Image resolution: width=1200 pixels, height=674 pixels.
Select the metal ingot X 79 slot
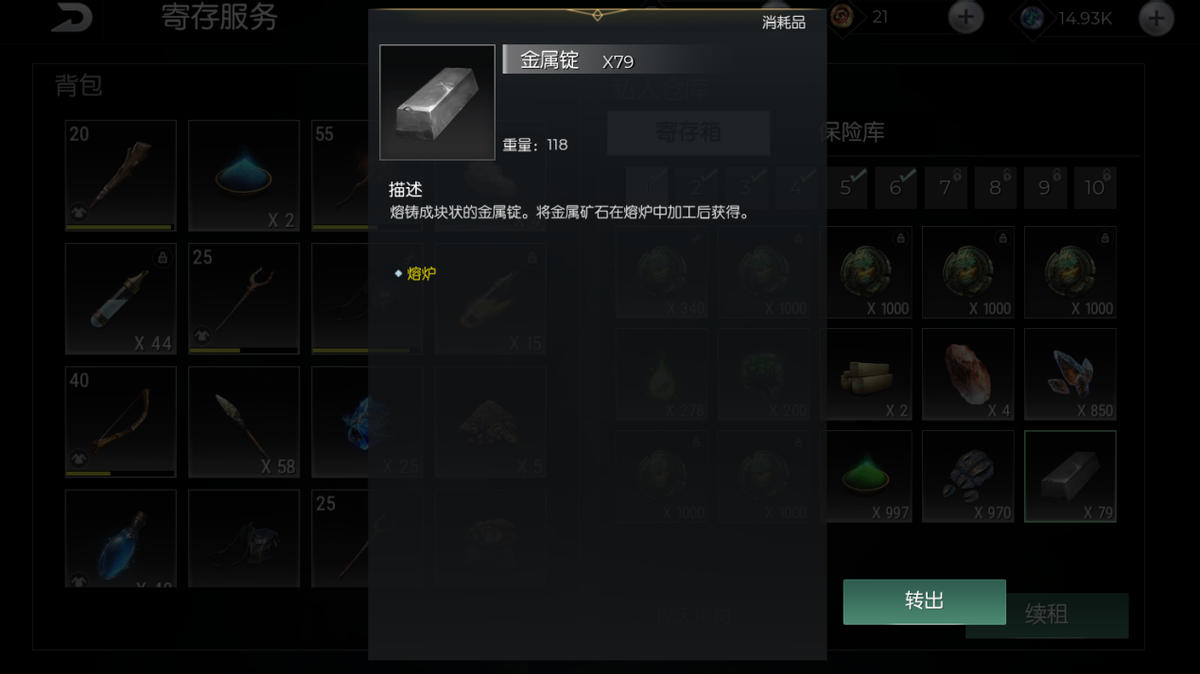1070,476
